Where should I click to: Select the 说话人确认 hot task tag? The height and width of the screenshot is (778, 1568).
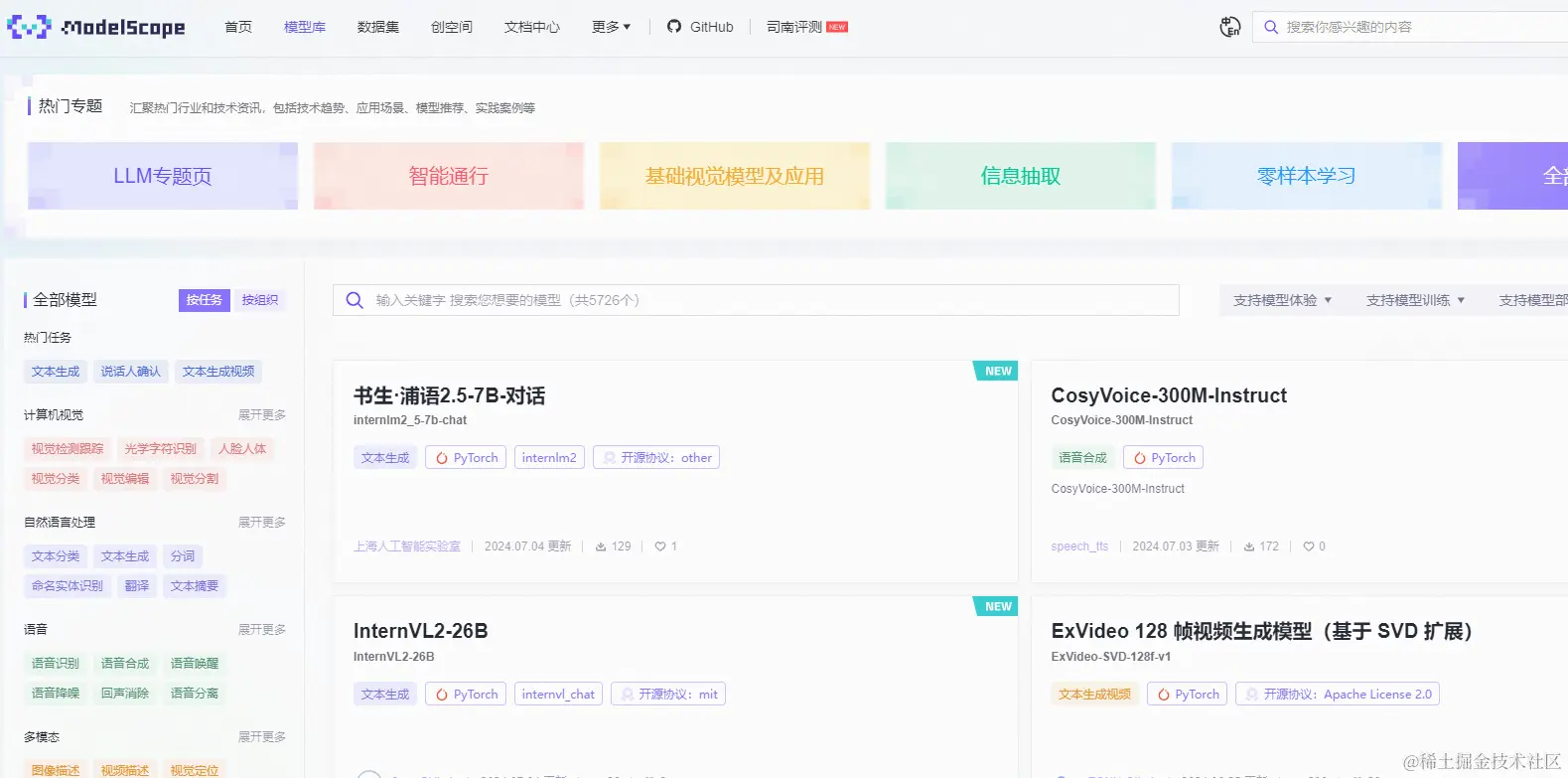point(130,372)
